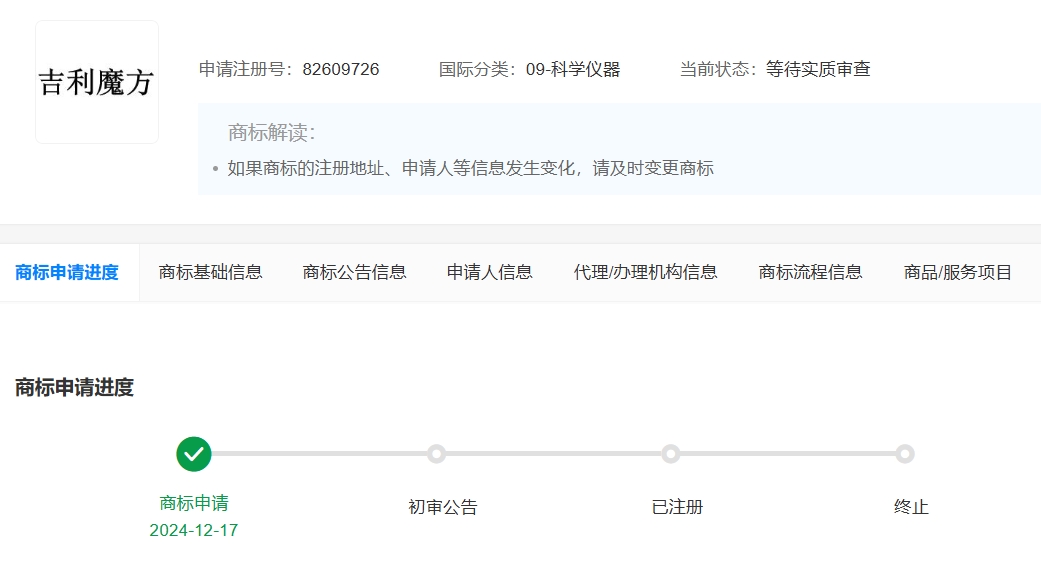This screenshot has width=1041, height=571.
Task: Click the 如果商标的注册地址 notice line
Action: point(471,169)
